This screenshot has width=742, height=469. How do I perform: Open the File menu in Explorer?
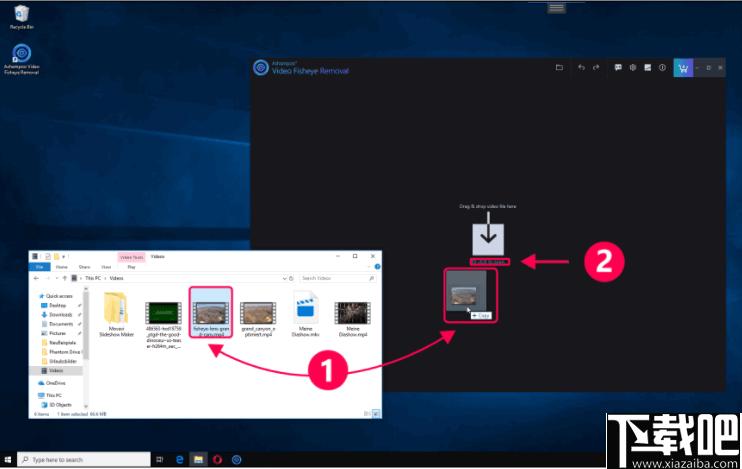click(x=40, y=267)
